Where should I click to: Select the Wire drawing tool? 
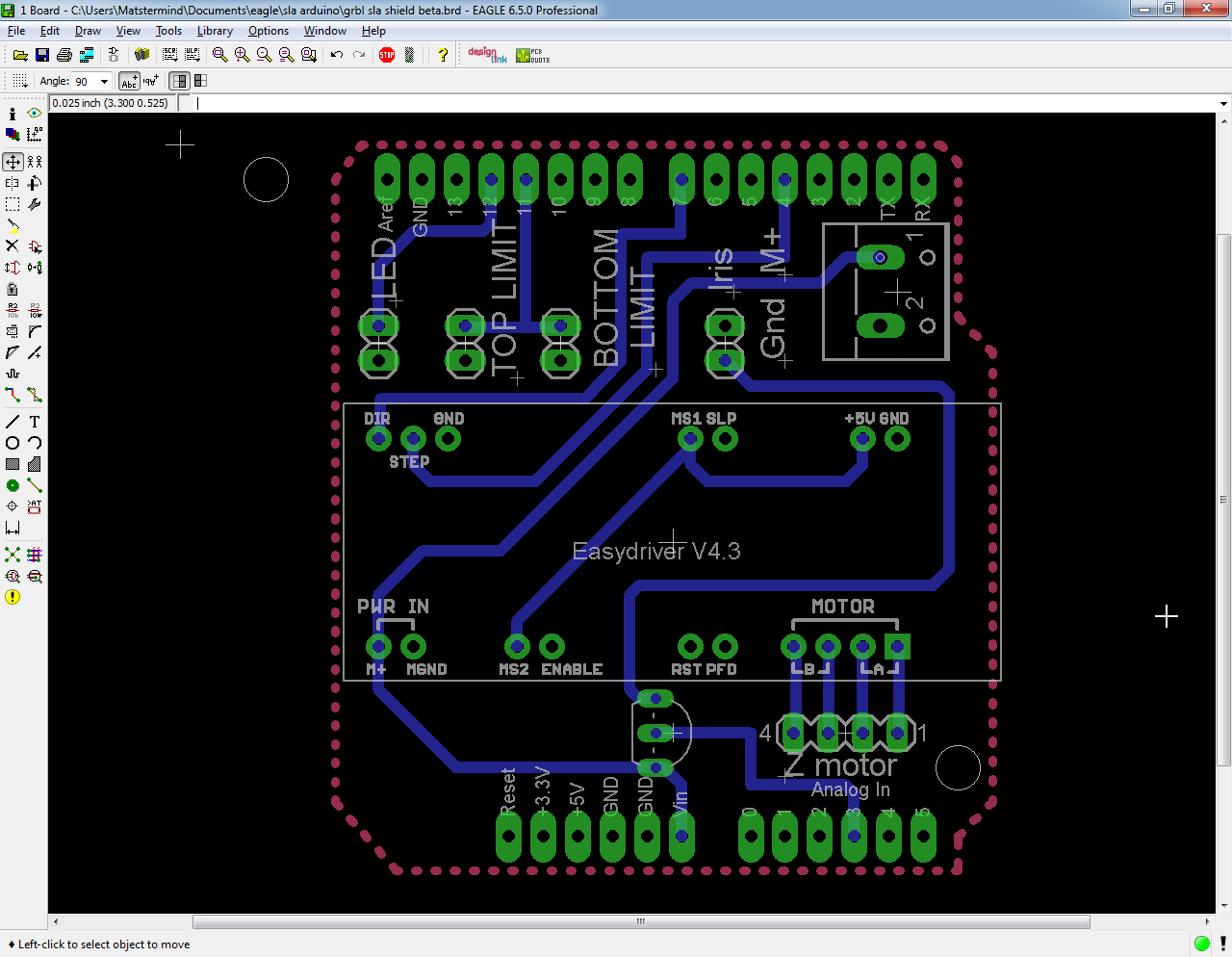(13, 421)
